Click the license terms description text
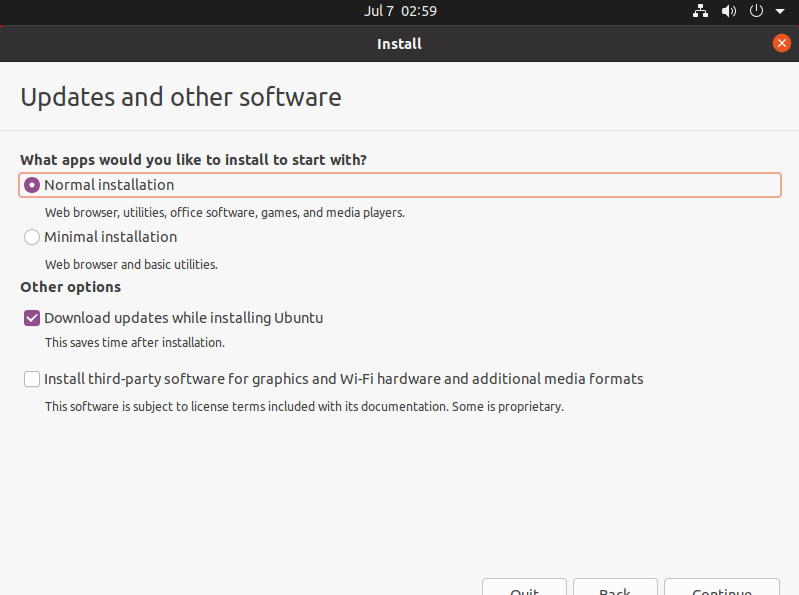Viewport: 799px width, 595px height. point(304,407)
